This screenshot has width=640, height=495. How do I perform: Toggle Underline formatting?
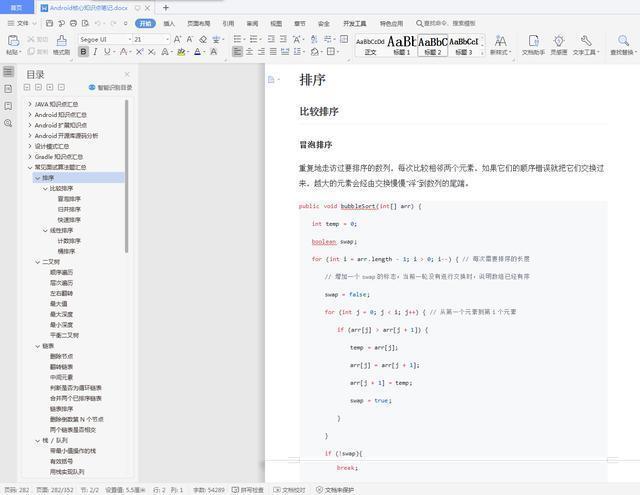pos(107,52)
